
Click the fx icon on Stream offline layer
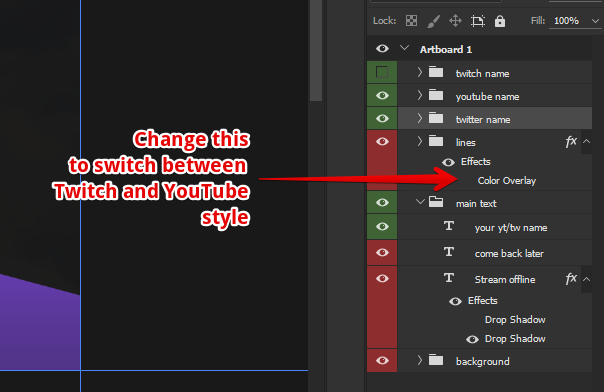[571, 278]
